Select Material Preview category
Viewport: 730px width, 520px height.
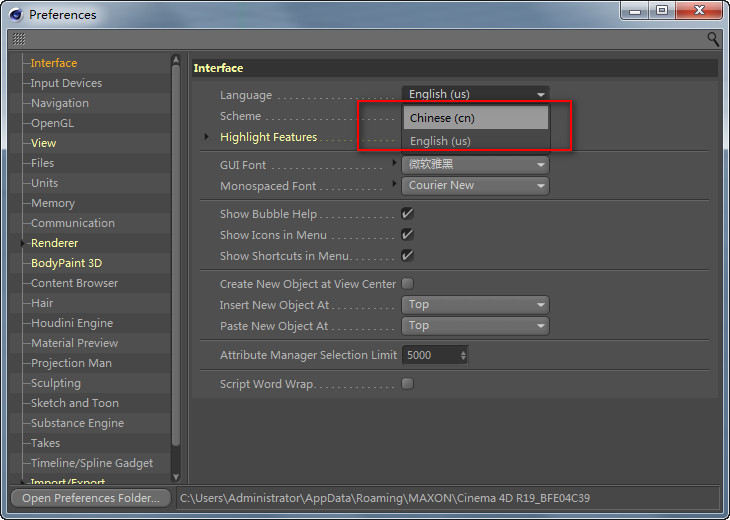click(74, 343)
